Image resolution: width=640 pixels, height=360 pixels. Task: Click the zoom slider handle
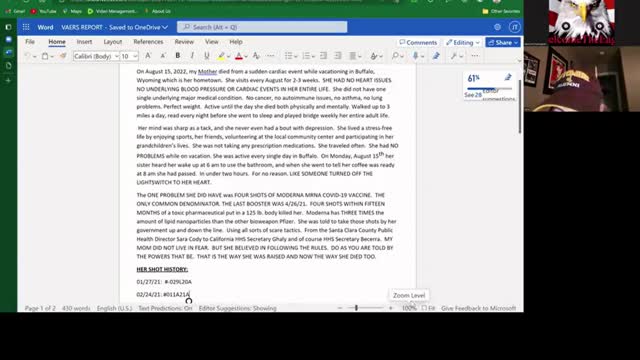click(356, 308)
